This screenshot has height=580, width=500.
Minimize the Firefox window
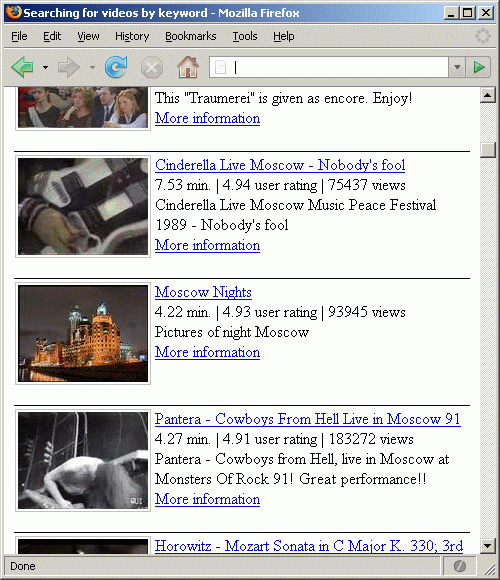[x=451, y=13]
